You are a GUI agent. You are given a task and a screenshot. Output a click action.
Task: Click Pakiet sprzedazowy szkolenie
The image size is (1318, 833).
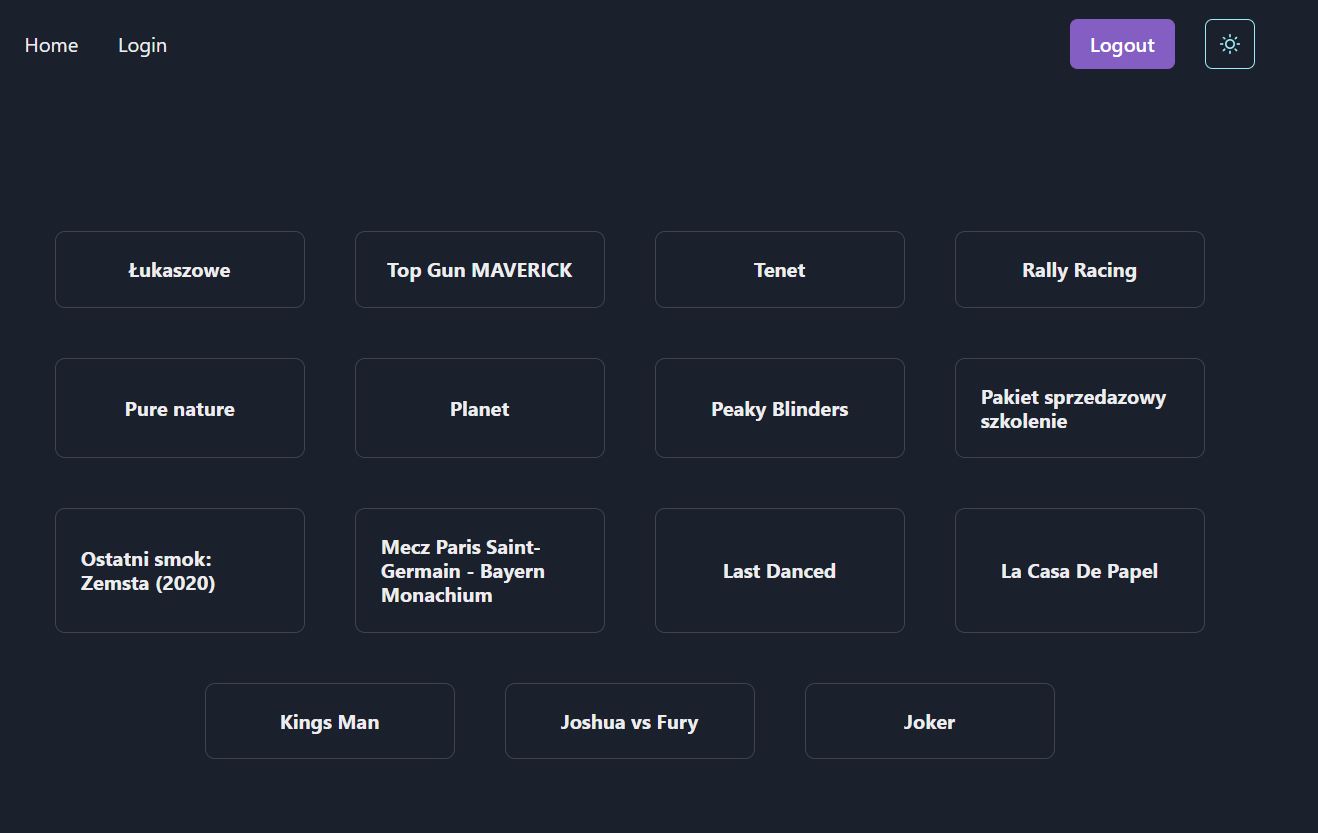point(1079,408)
